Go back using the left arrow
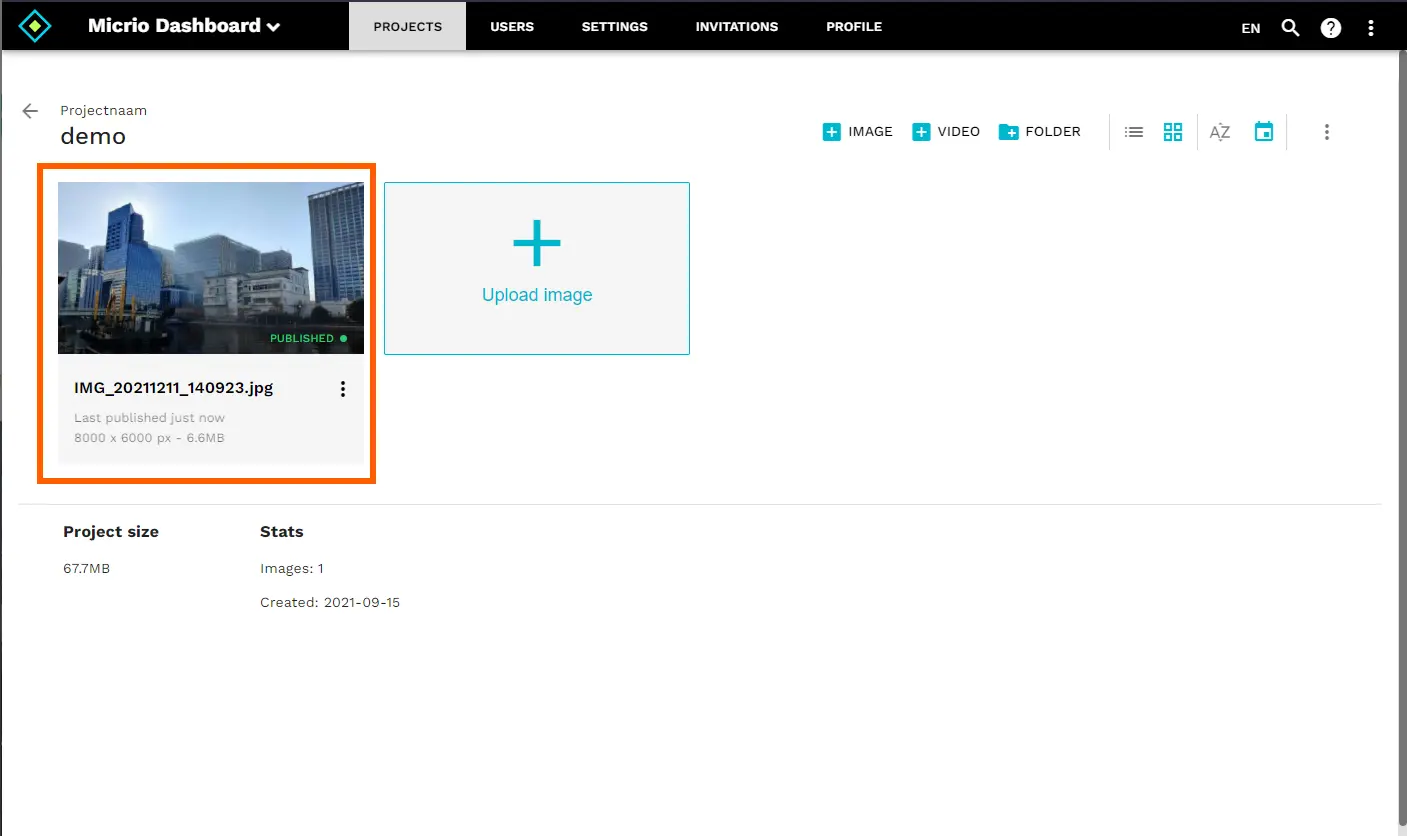Image resolution: width=1407 pixels, height=836 pixels. pos(30,111)
